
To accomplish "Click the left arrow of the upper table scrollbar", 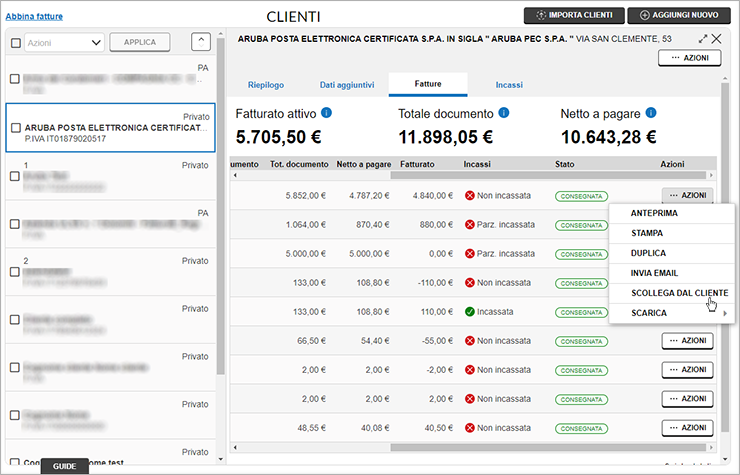I will coord(235,175).
